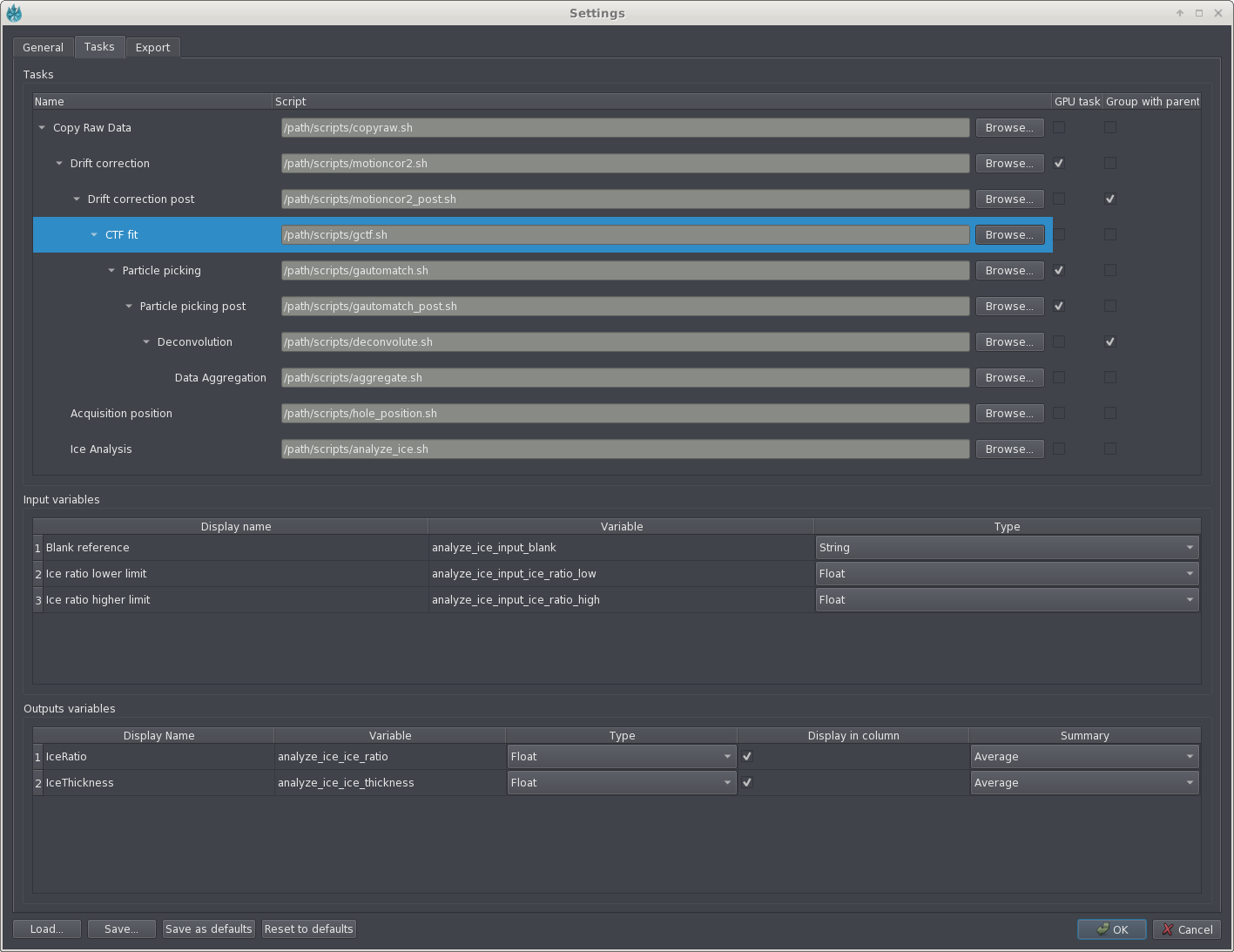This screenshot has height=952, width=1234.
Task: Open Type dropdown for IceRatio output
Action: point(622,757)
